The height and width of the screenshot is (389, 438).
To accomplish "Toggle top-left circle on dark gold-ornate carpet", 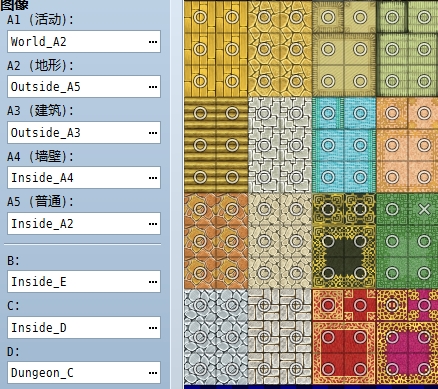I will pyautogui.click(x=328, y=209).
